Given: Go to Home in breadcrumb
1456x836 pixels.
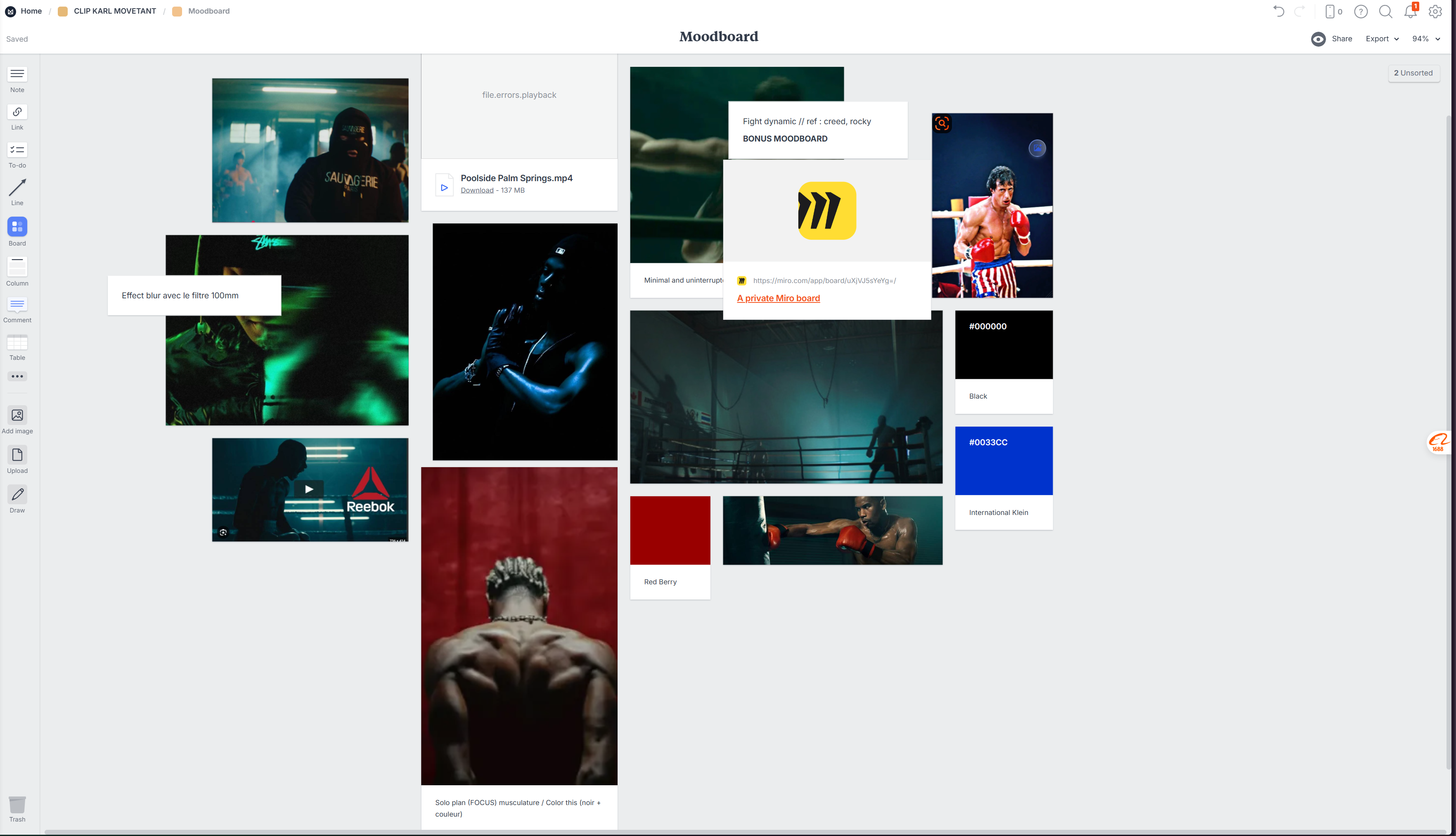Looking at the screenshot, I should pyautogui.click(x=31, y=11).
